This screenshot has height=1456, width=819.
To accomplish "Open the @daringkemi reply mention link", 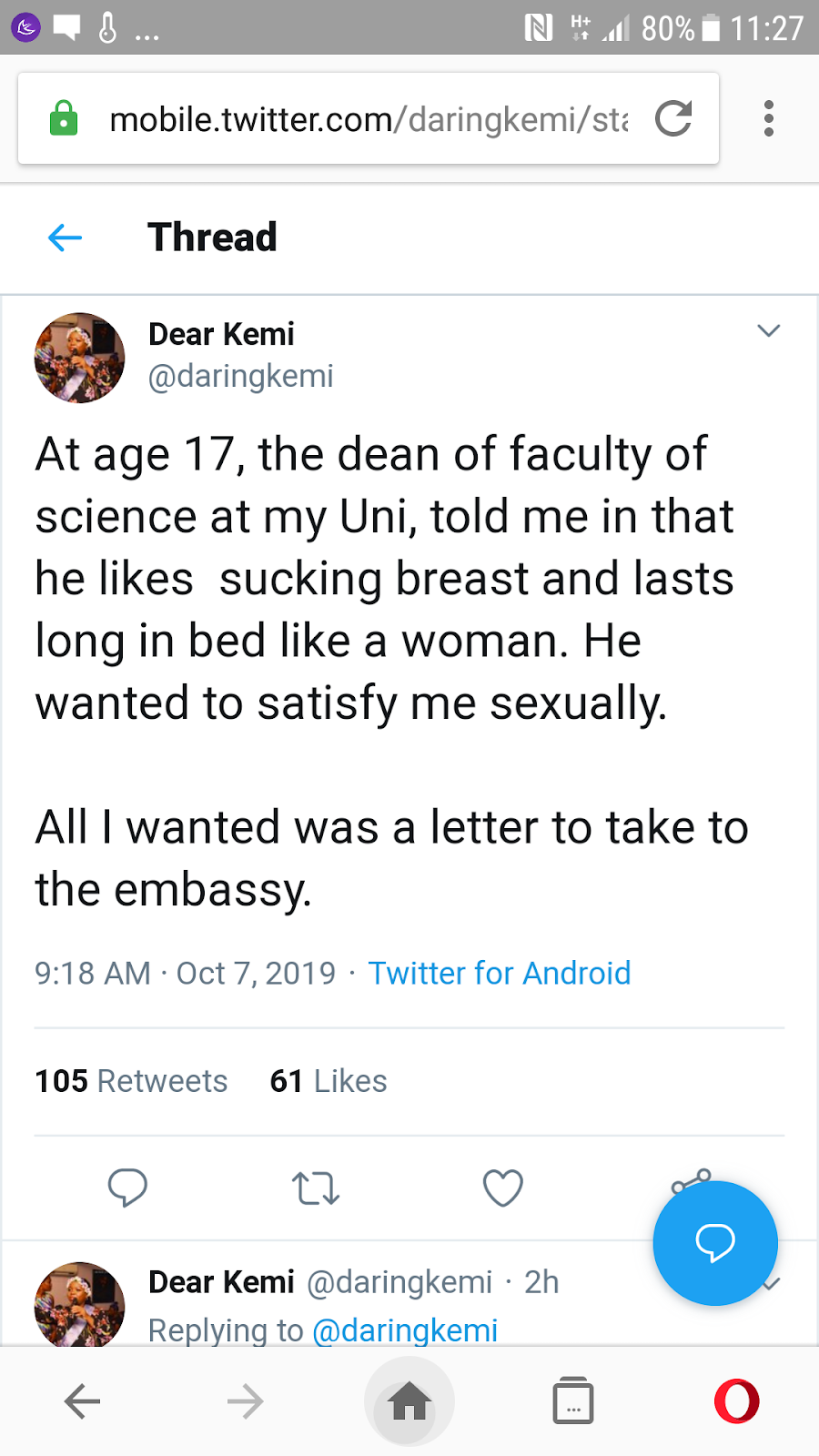I will pyautogui.click(x=405, y=1330).
